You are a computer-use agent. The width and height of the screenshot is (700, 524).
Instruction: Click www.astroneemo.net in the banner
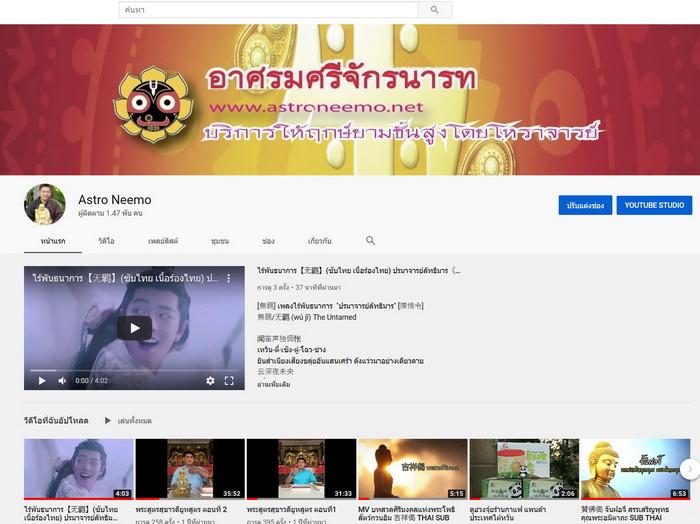pos(316,108)
